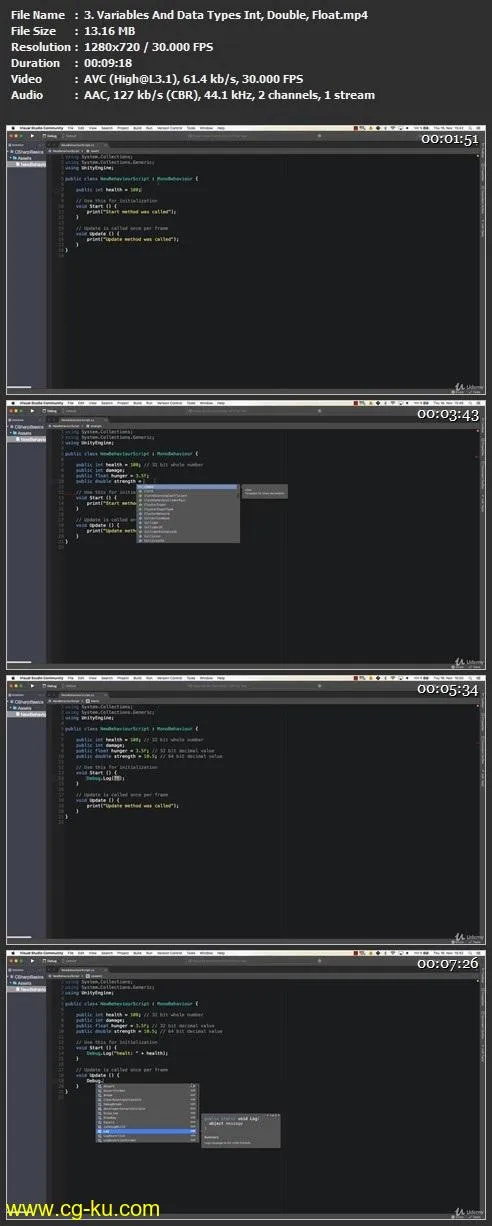Collapse CSharpBasics solution node in the 00:01:51 frame
Screen dimensions: 492x1226
[x=10, y=152]
